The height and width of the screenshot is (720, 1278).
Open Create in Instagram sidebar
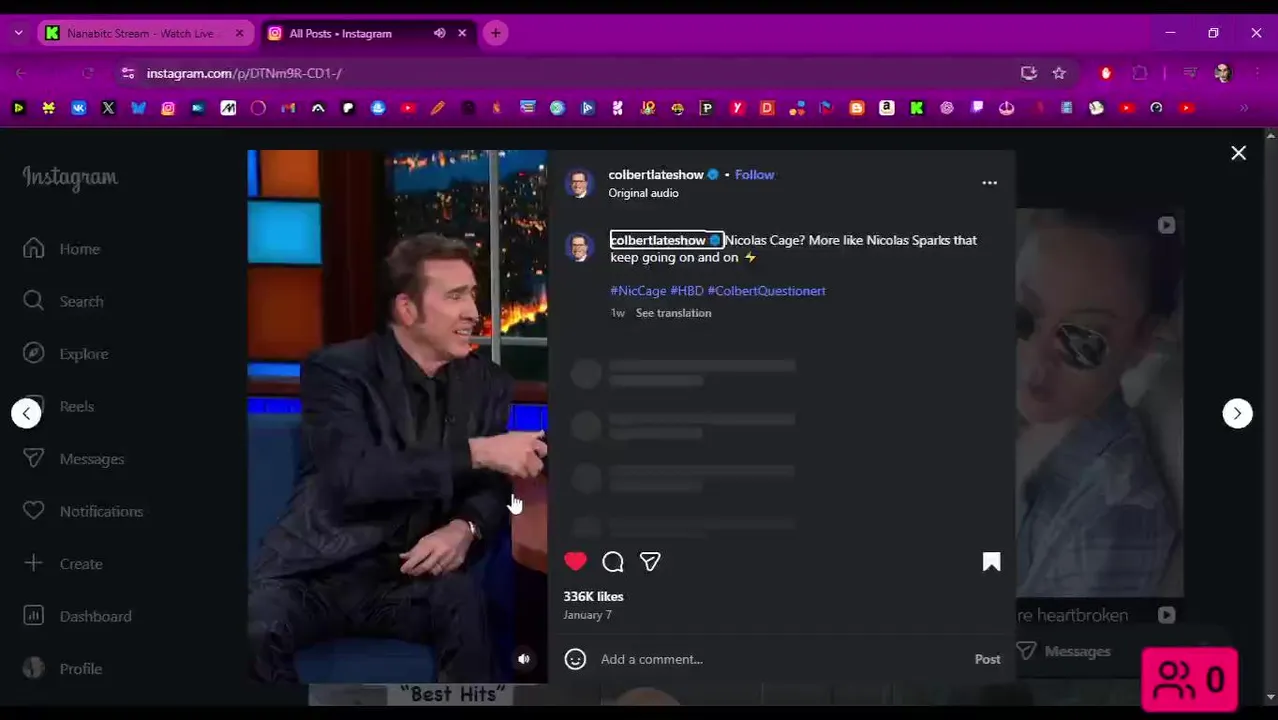63,564
